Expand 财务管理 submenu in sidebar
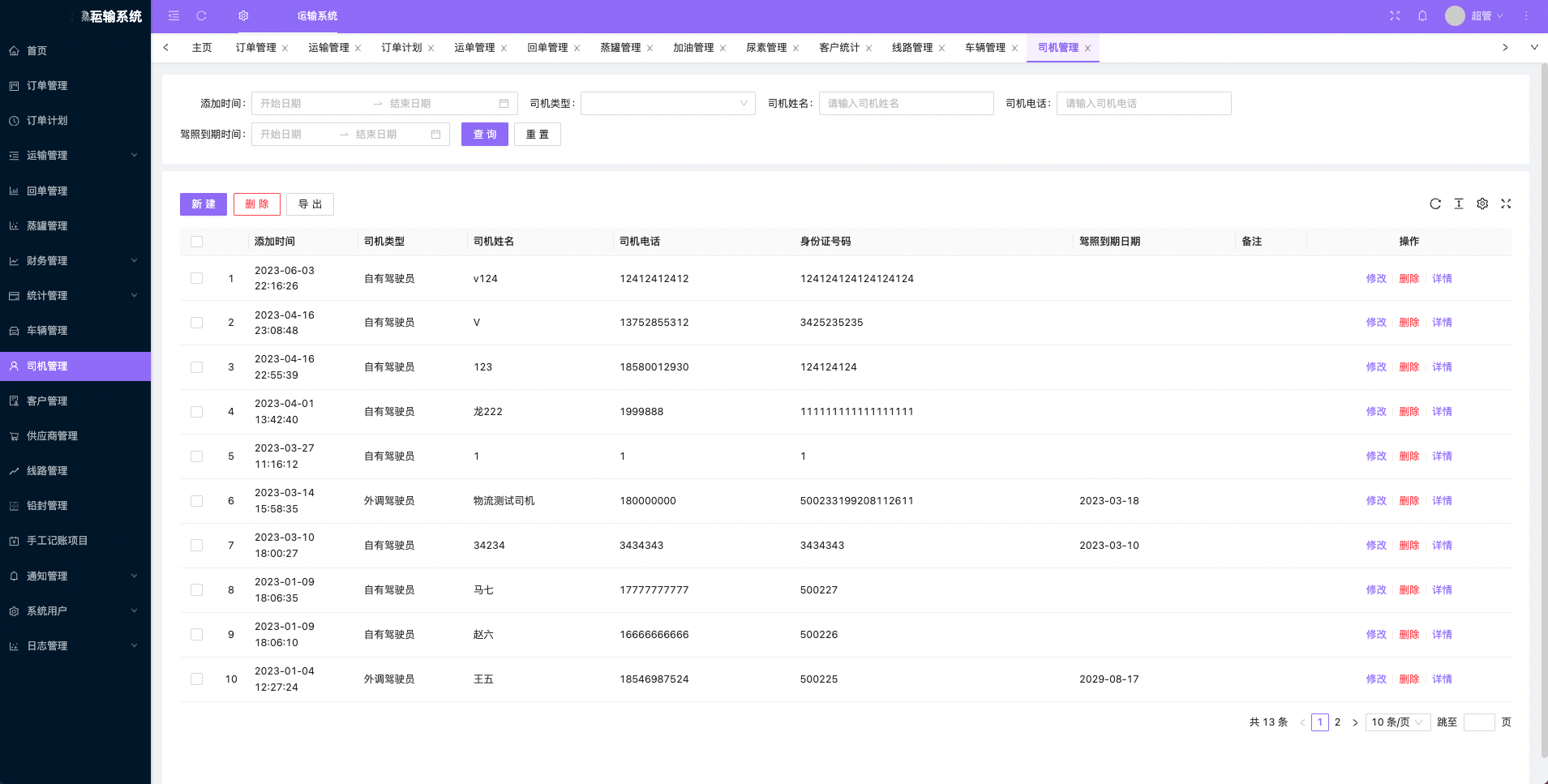This screenshot has height=784, width=1548. 75,260
